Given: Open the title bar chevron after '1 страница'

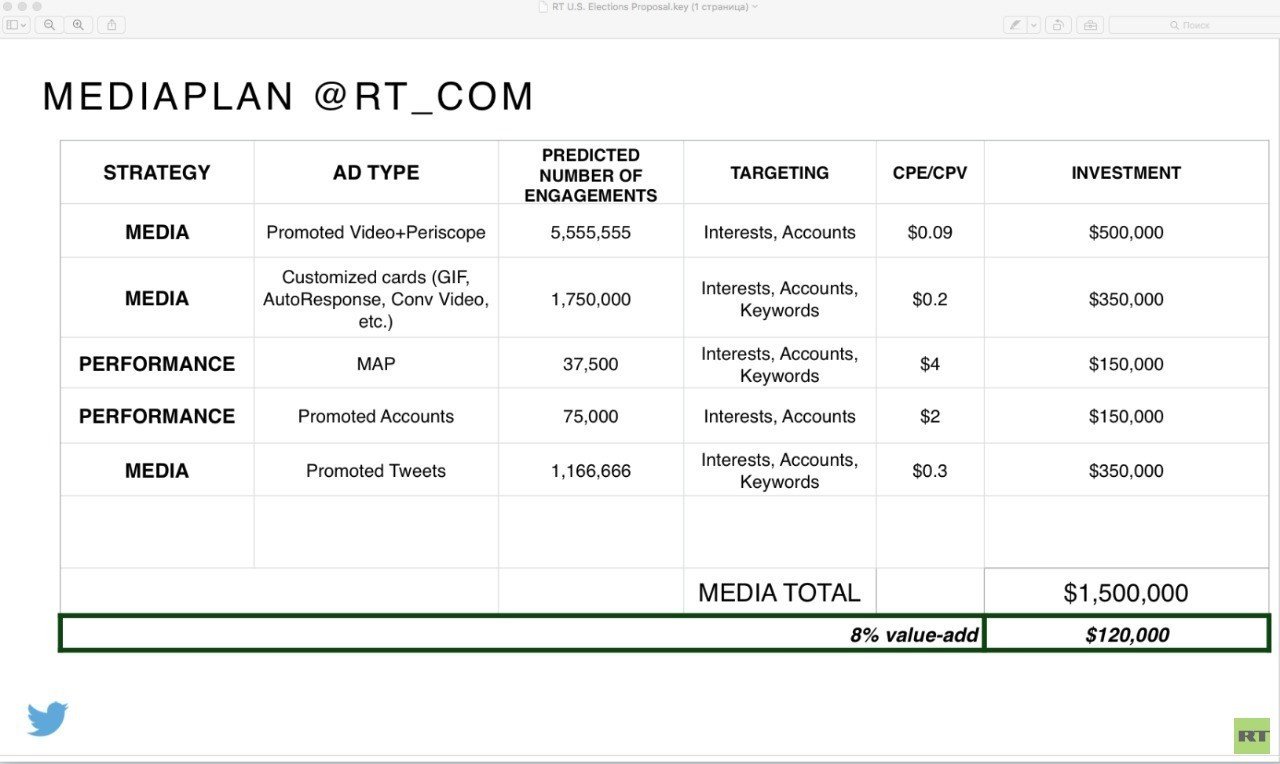Looking at the screenshot, I should (x=755, y=7).
